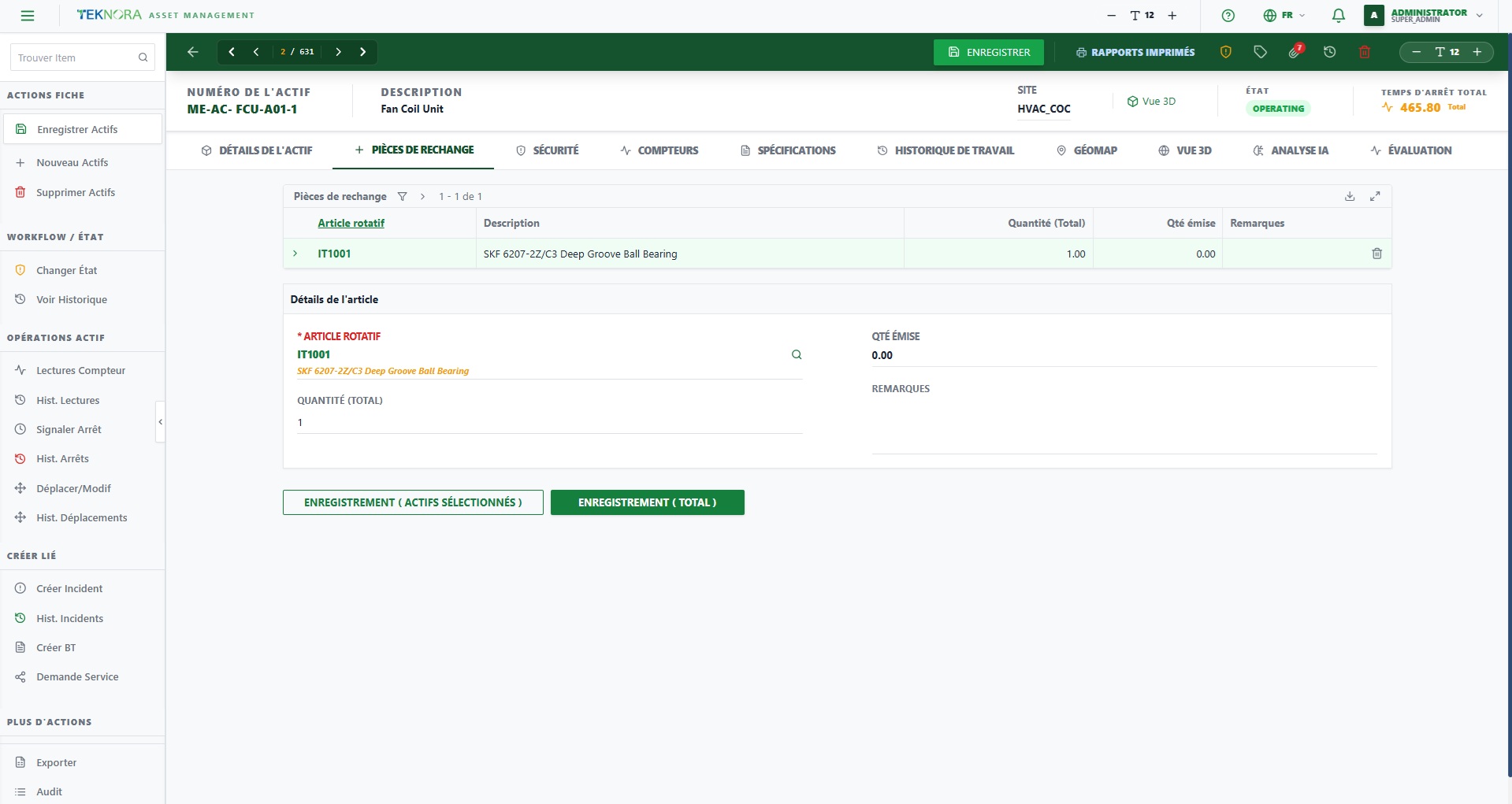Select Créer Incident in sidebar
The height and width of the screenshot is (804, 1512).
click(69, 588)
